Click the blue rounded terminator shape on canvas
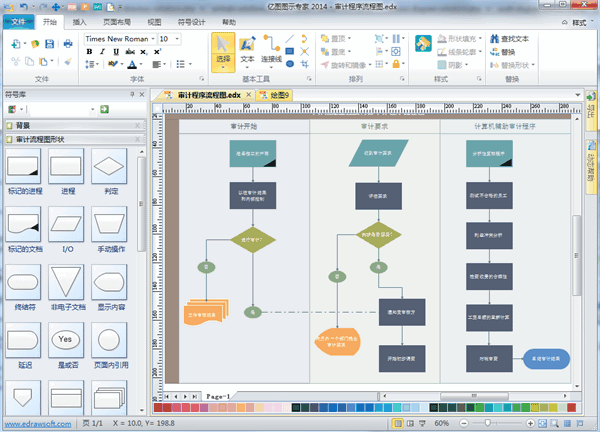 [546, 359]
